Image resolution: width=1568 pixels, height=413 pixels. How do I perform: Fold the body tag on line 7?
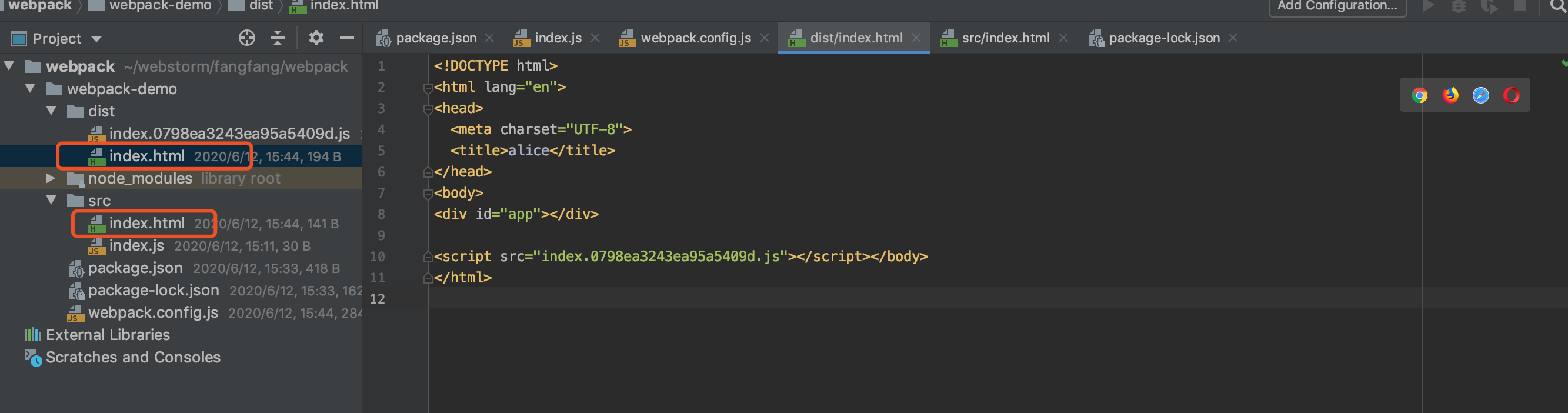pyautogui.click(x=428, y=194)
